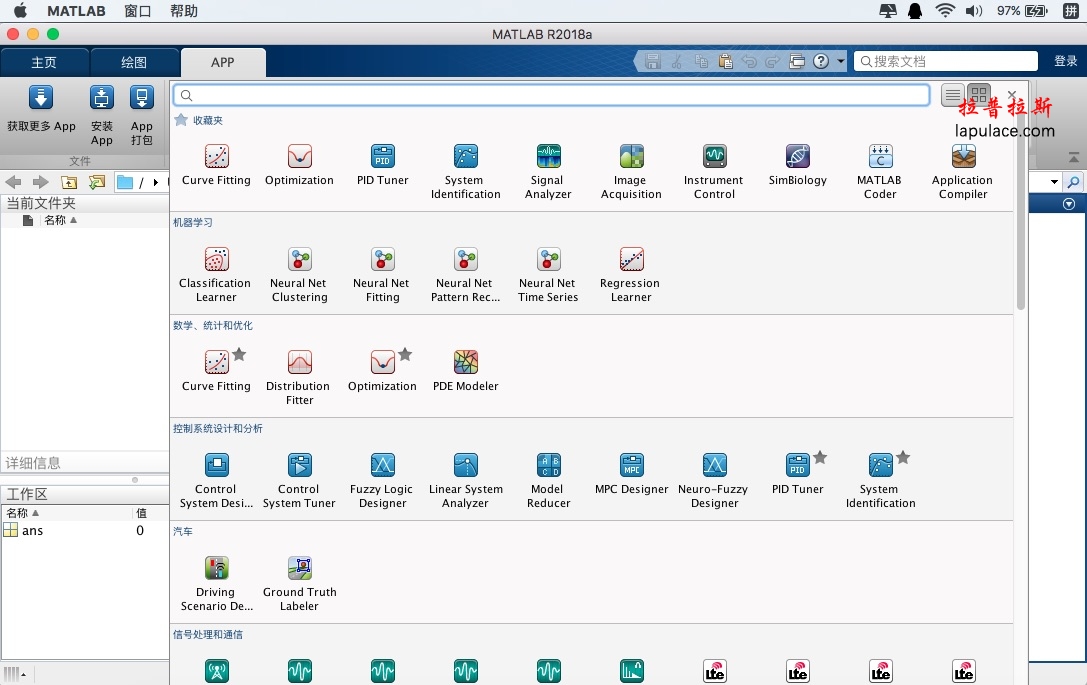1087x685 pixels.
Task: Launch the Classification Learner app
Action: [216, 275]
